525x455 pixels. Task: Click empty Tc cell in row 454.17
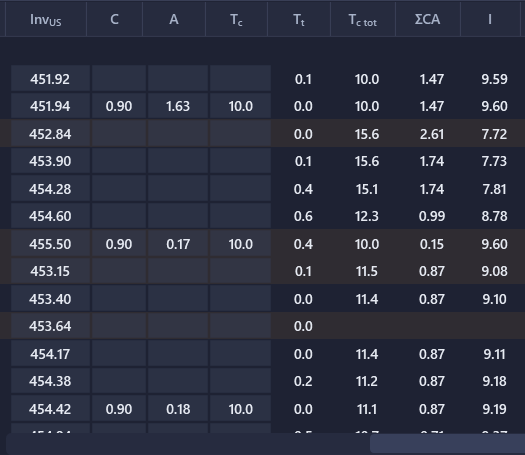point(240,354)
